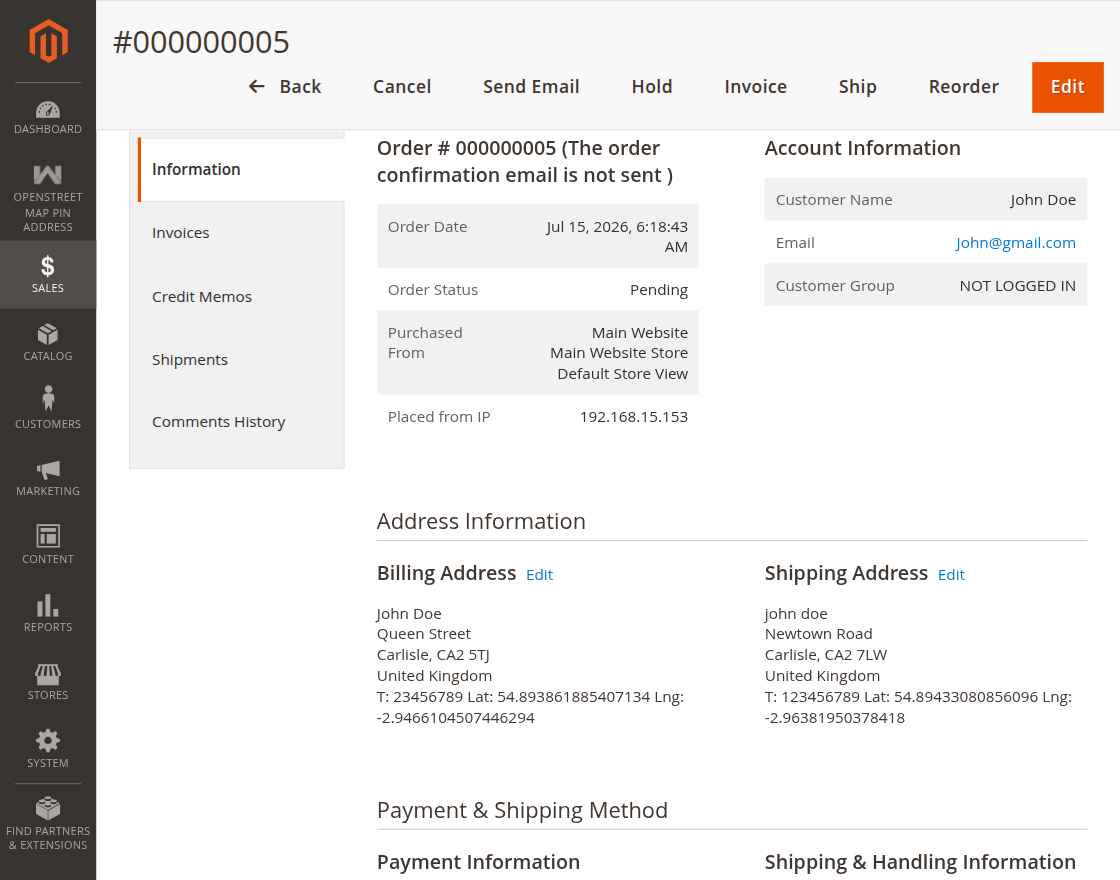Open the John@gmail.com email link
The width and height of the screenshot is (1120, 880).
1015,243
